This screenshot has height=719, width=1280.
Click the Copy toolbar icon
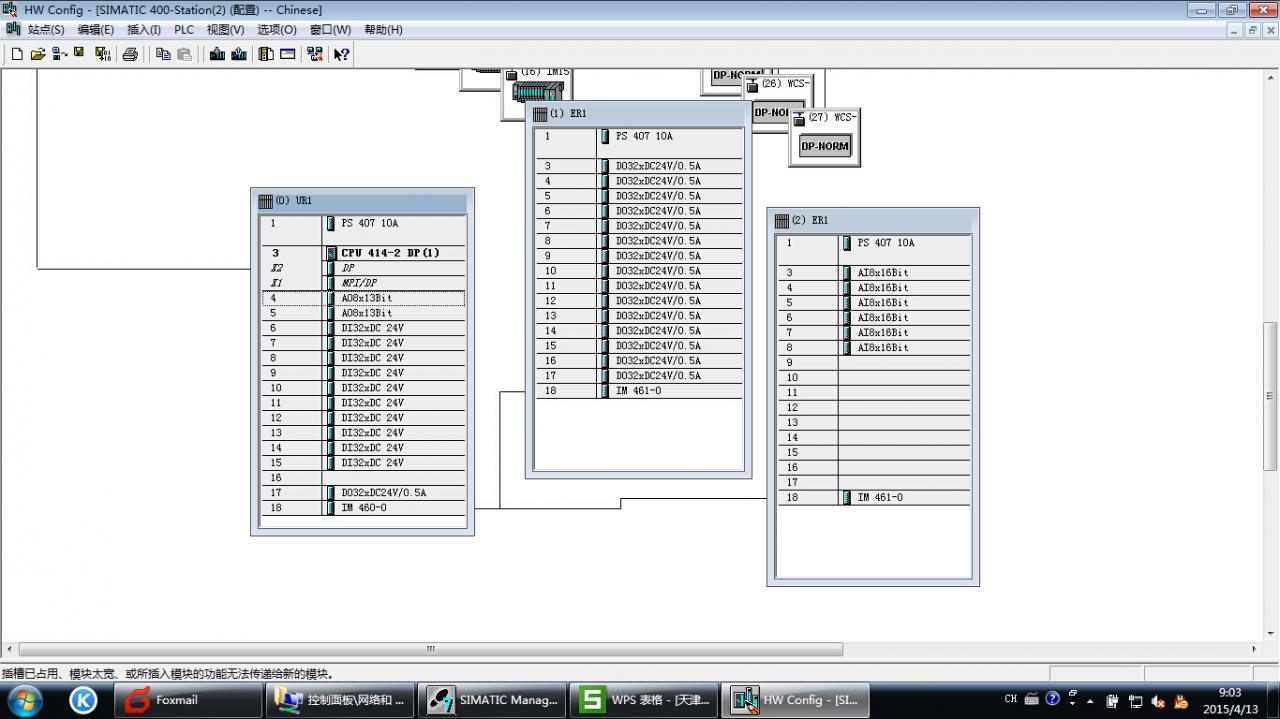click(163, 54)
